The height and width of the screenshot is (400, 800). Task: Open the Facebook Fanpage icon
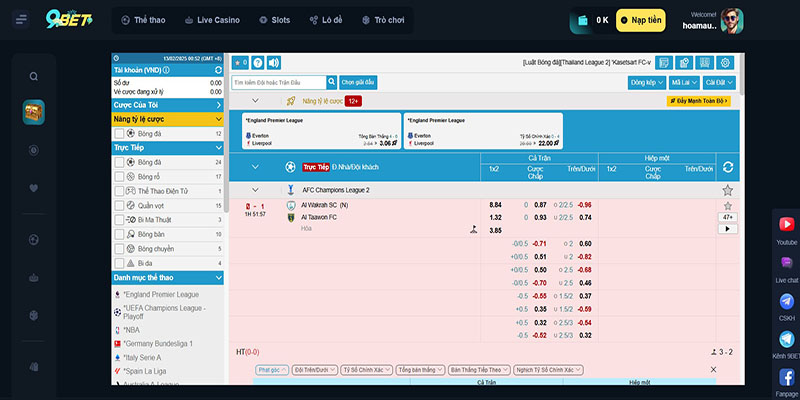pos(786,377)
